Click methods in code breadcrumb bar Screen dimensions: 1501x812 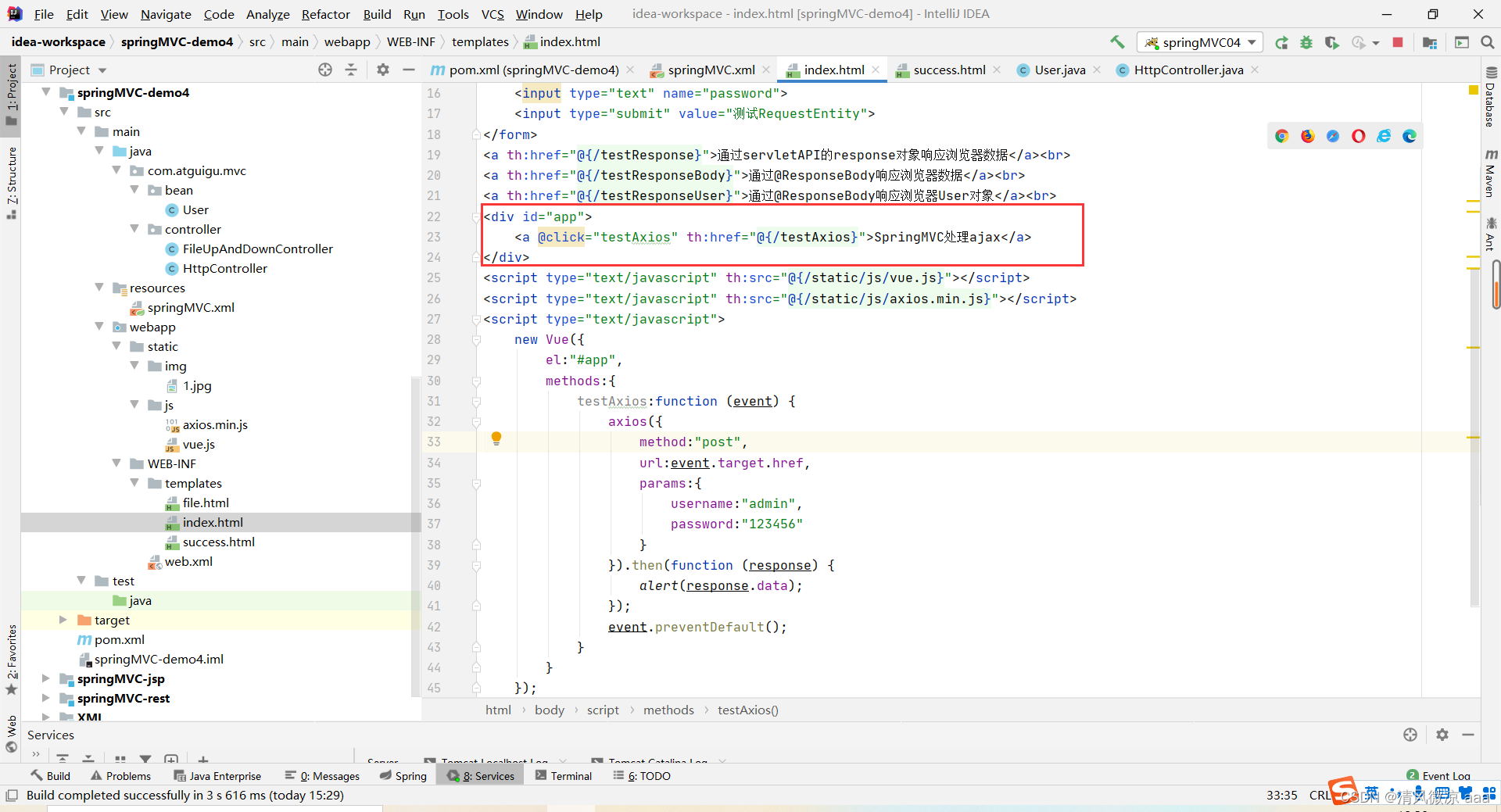pyautogui.click(x=668, y=710)
